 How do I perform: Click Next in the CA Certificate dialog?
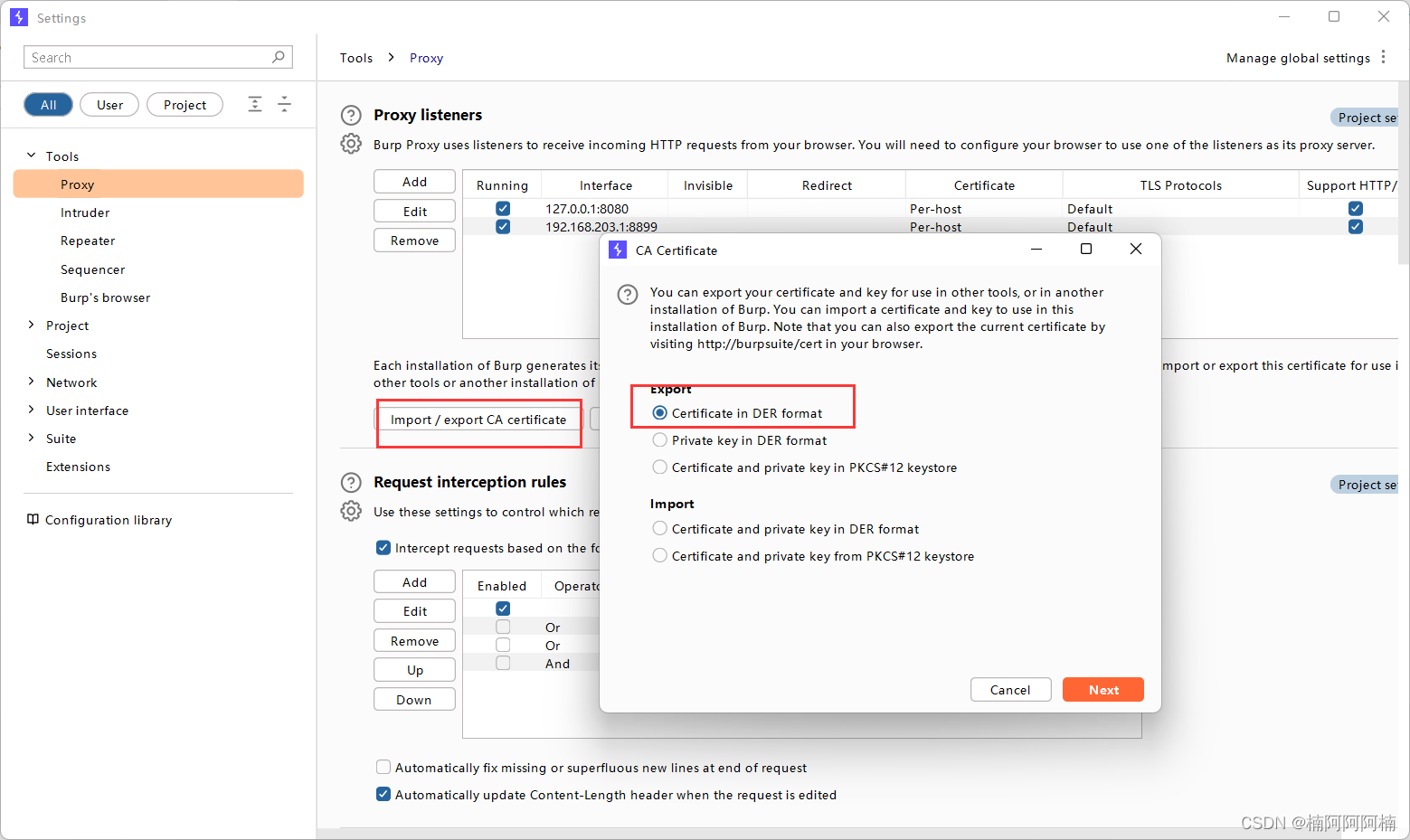click(x=1103, y=689)
